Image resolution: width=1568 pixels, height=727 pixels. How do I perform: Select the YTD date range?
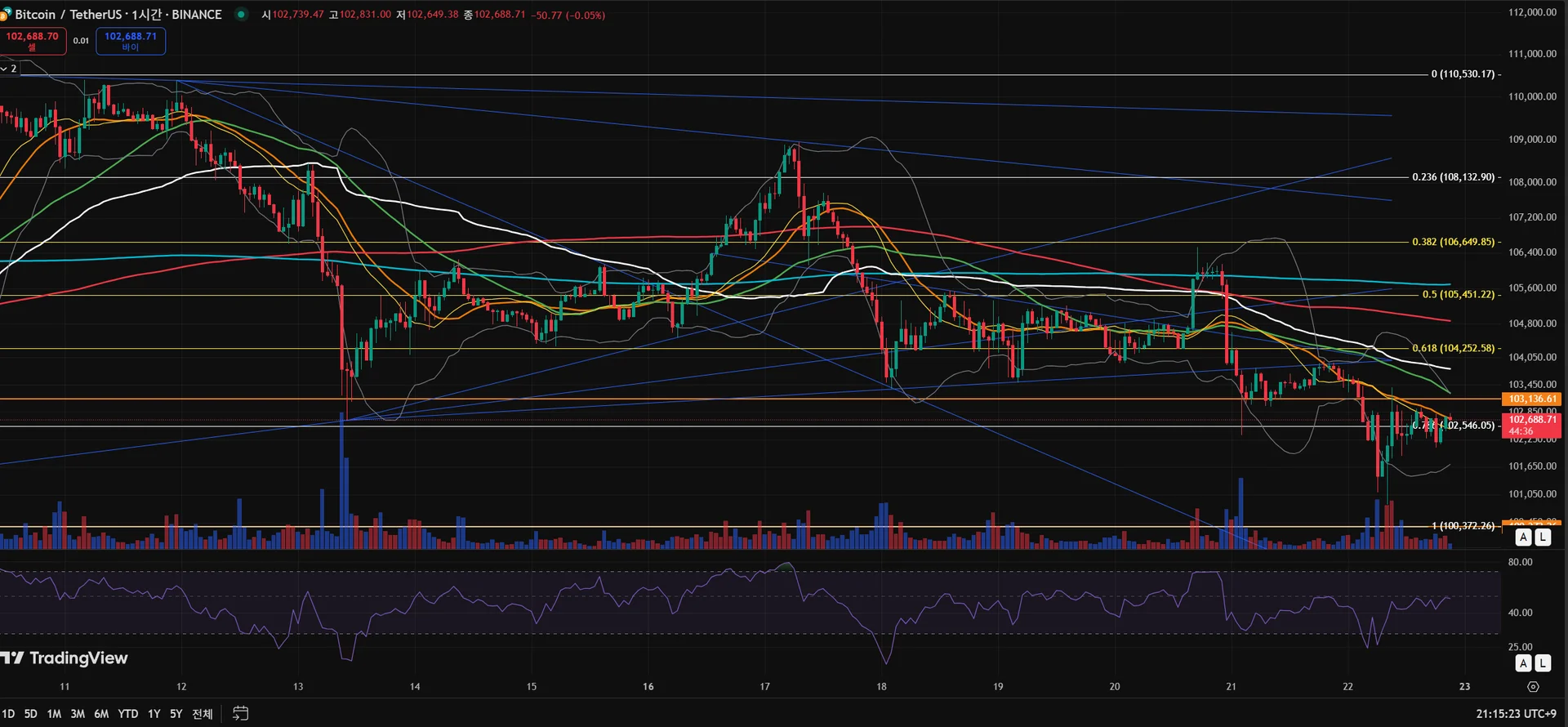128,713
